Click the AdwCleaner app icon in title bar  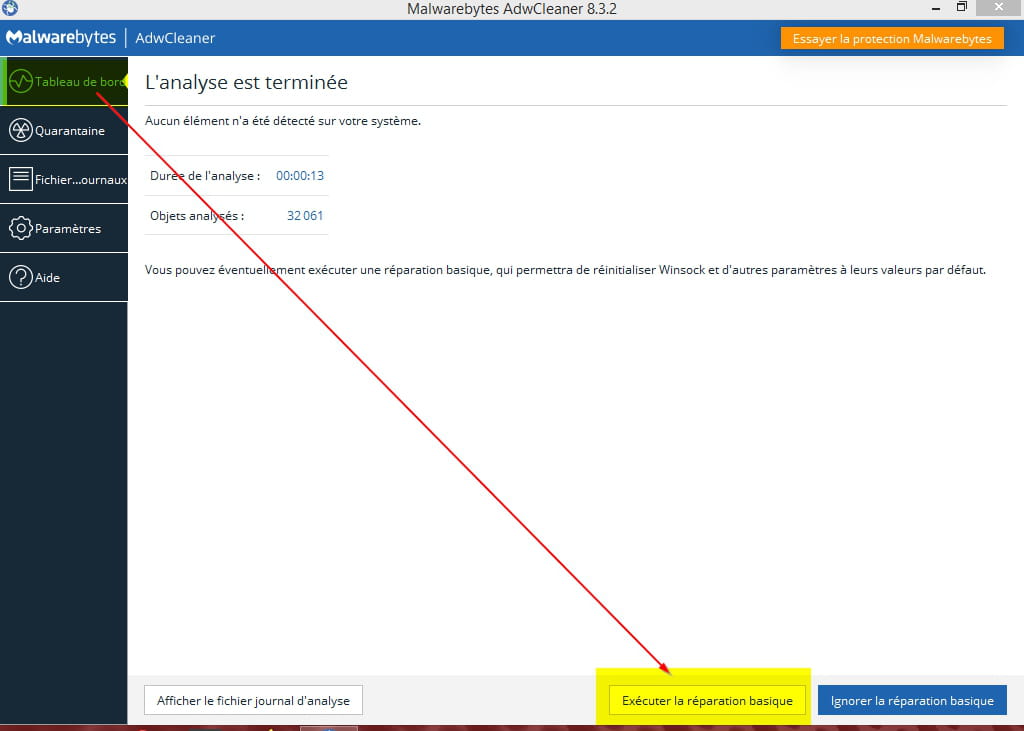[x=10, y=8]
